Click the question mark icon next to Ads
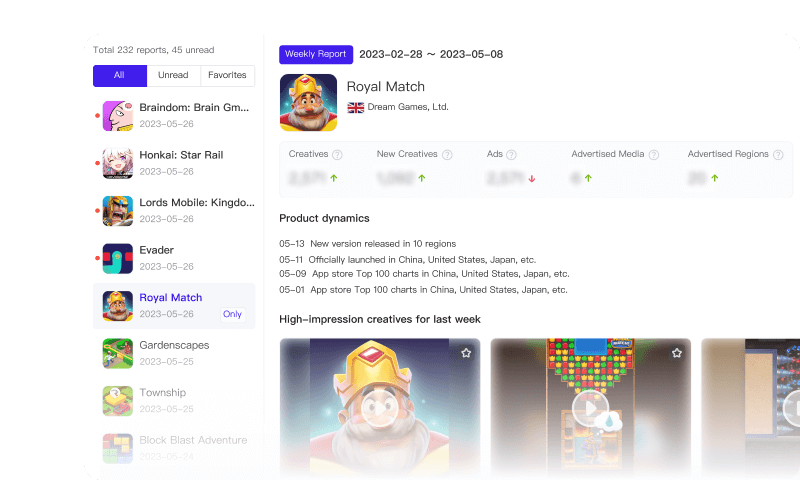The height and width of the screenshot is (480, 800). tap(511, 155)
